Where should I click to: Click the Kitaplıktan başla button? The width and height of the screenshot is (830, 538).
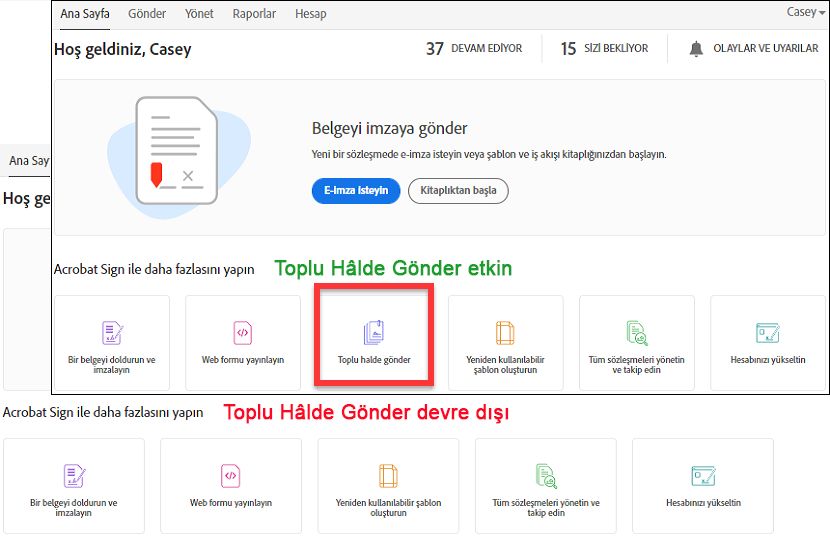pyautogui.click(x=458, y=191)
